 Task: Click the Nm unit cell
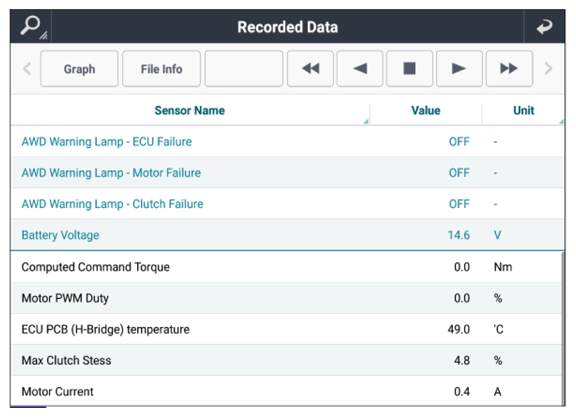(503, 267)
